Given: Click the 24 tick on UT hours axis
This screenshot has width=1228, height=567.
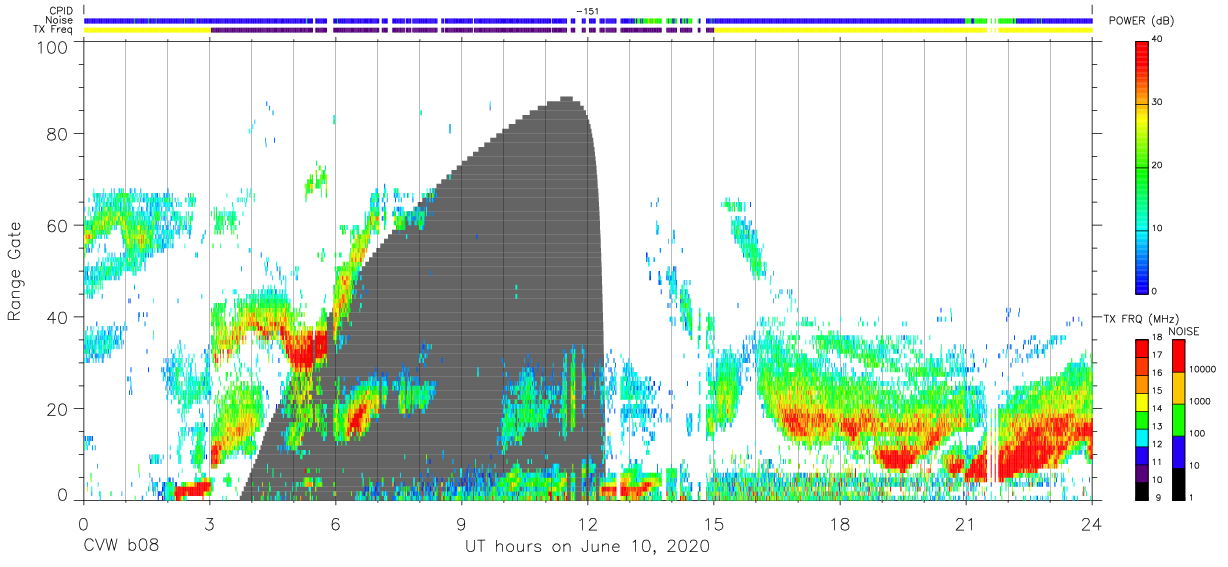Looking at the screenshot, I should [1091, 523].
